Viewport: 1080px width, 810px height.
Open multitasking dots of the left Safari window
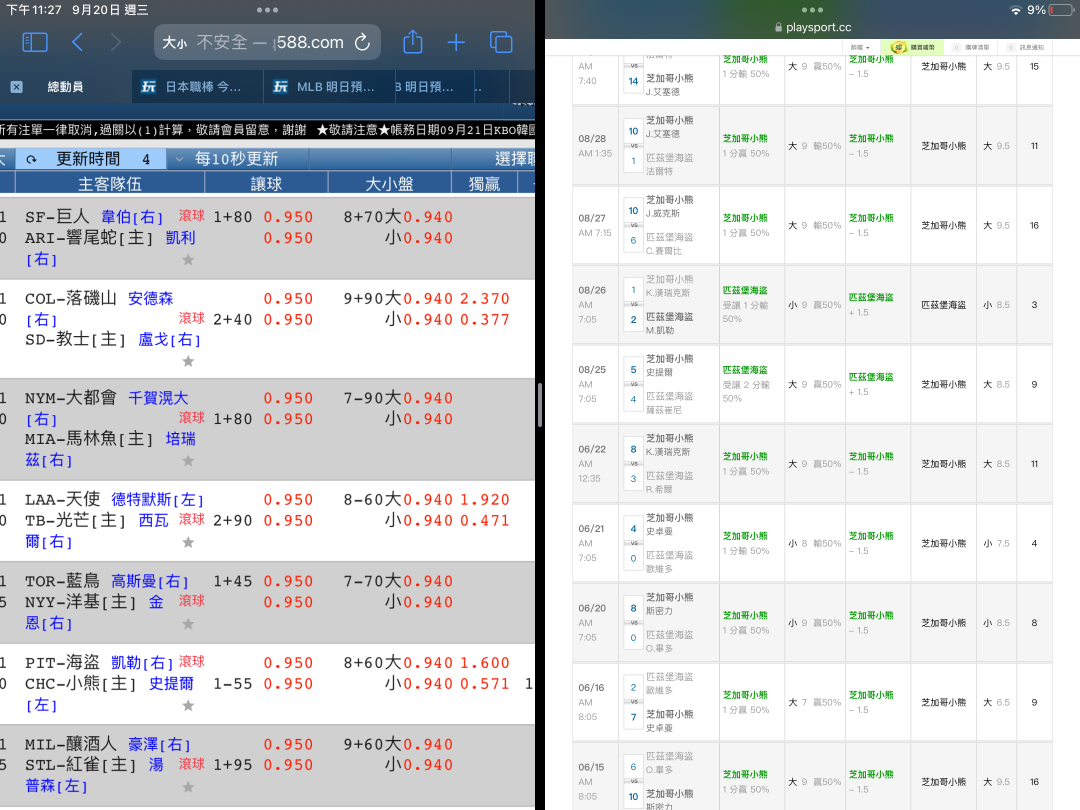click(x=267, y=10)
